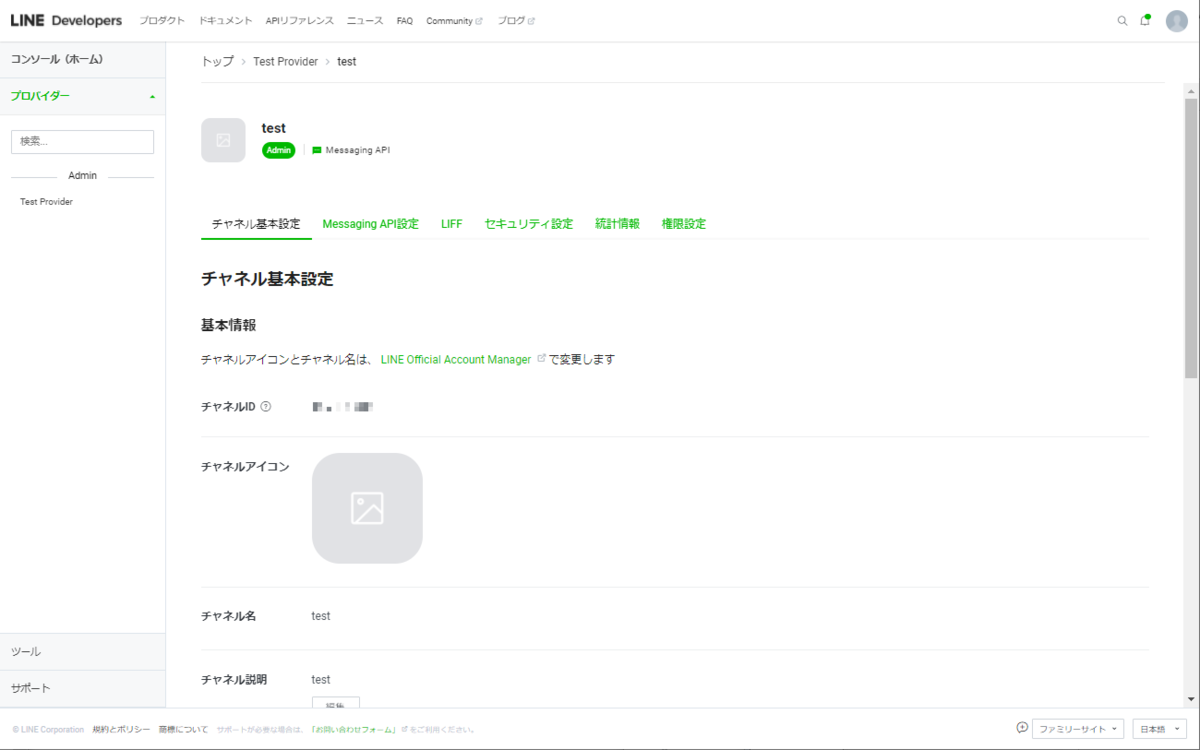This screenshot has height=750, width=1200.
Task: Click the 商標について footer link
Action: click(x=184, y=730)
